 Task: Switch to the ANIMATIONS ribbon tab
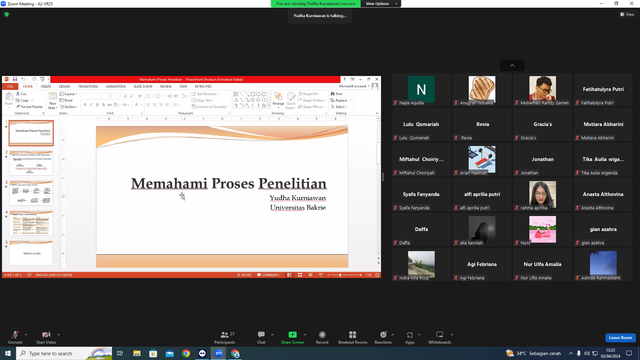[116, 87]
